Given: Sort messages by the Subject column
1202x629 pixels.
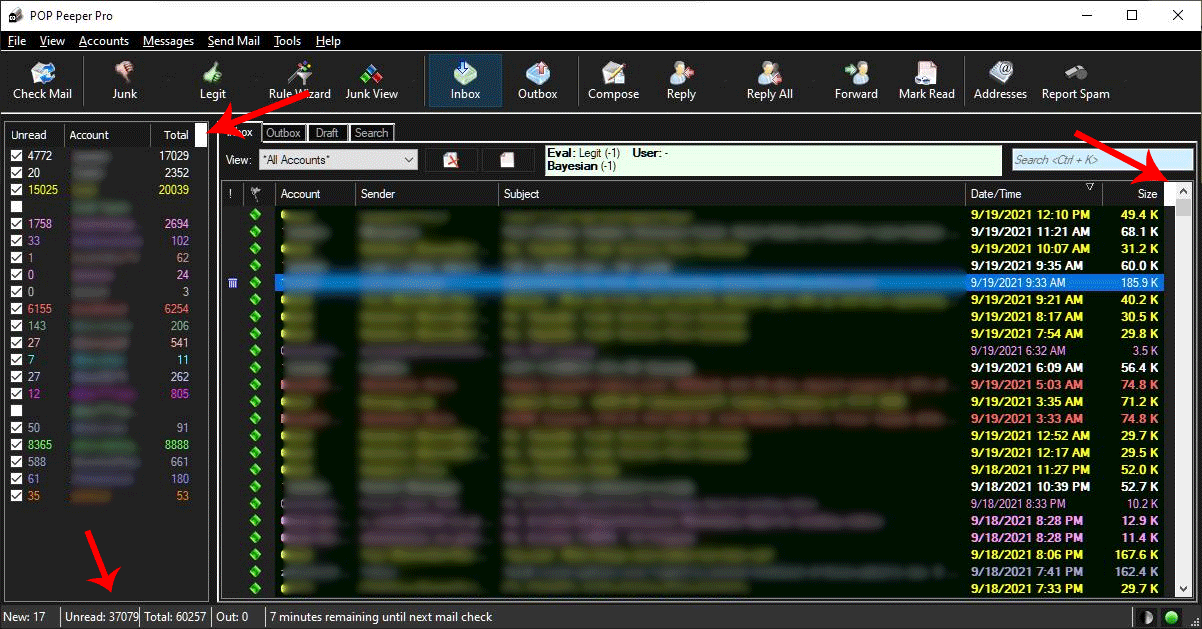Looking at the screenshot, I should [732, 194].
